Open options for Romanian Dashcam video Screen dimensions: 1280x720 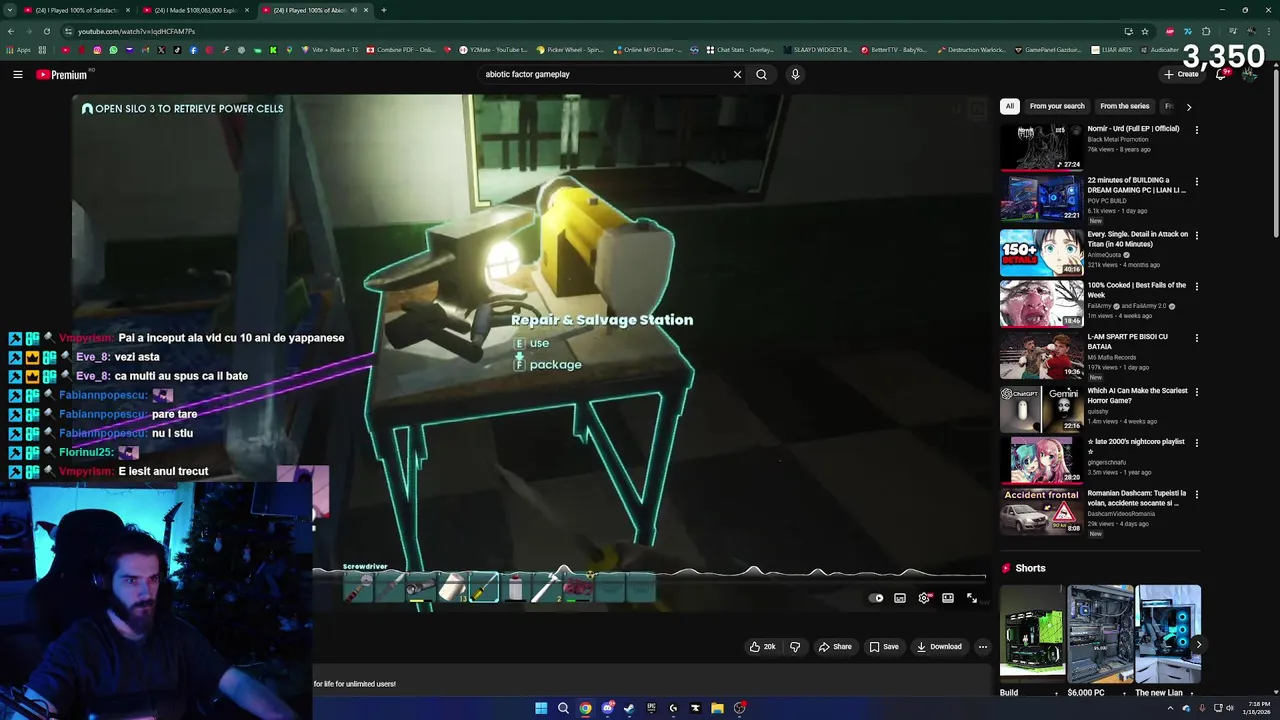[x=1196, y=494]
